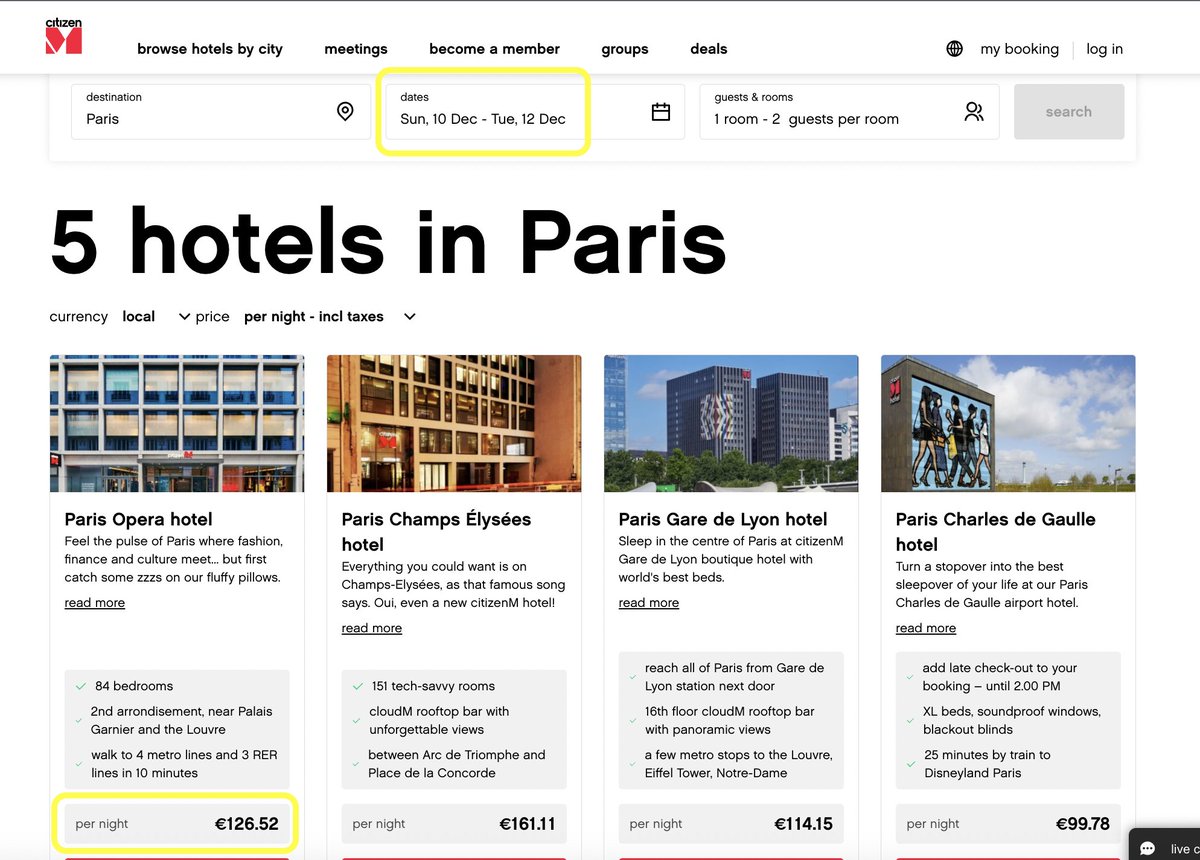
Task: Open my booking link
Action: click(1019, 49)
